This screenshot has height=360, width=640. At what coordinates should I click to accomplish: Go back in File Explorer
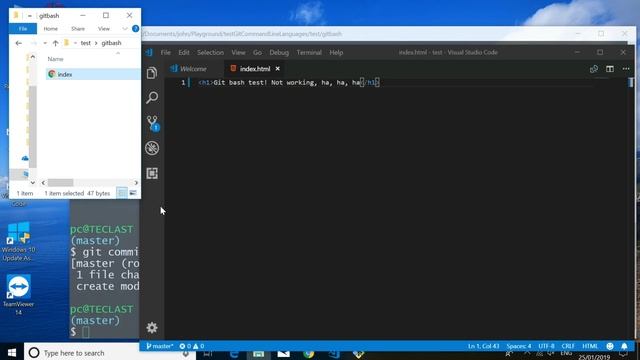tap(18, 43)
